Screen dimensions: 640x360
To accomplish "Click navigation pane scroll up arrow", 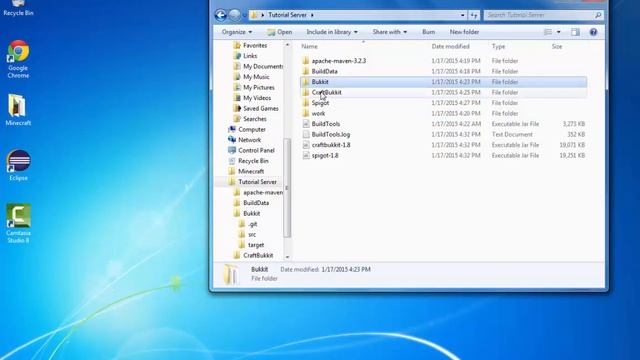I will coord(287,44).
